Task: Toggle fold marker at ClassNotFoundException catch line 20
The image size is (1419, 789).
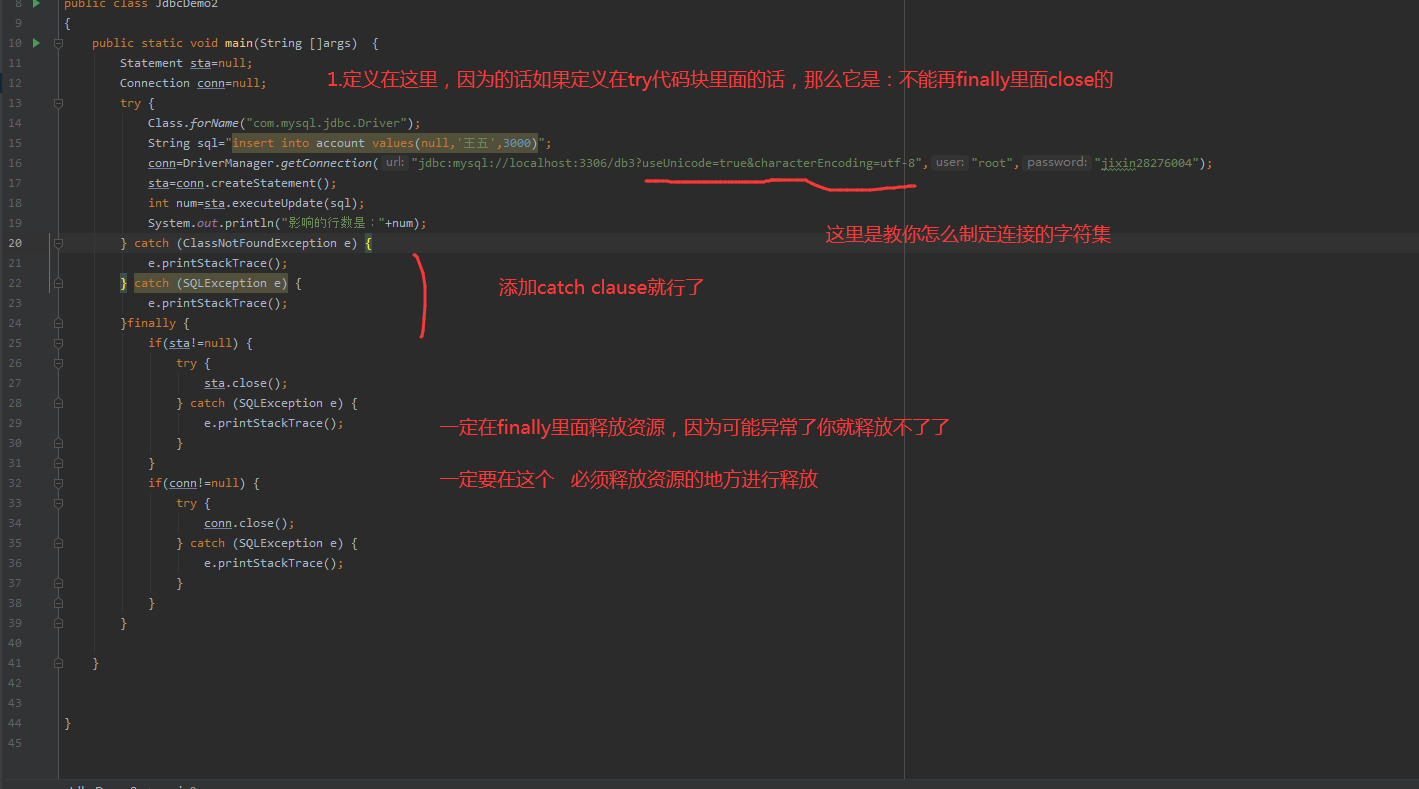Action: tap(58, 243)
